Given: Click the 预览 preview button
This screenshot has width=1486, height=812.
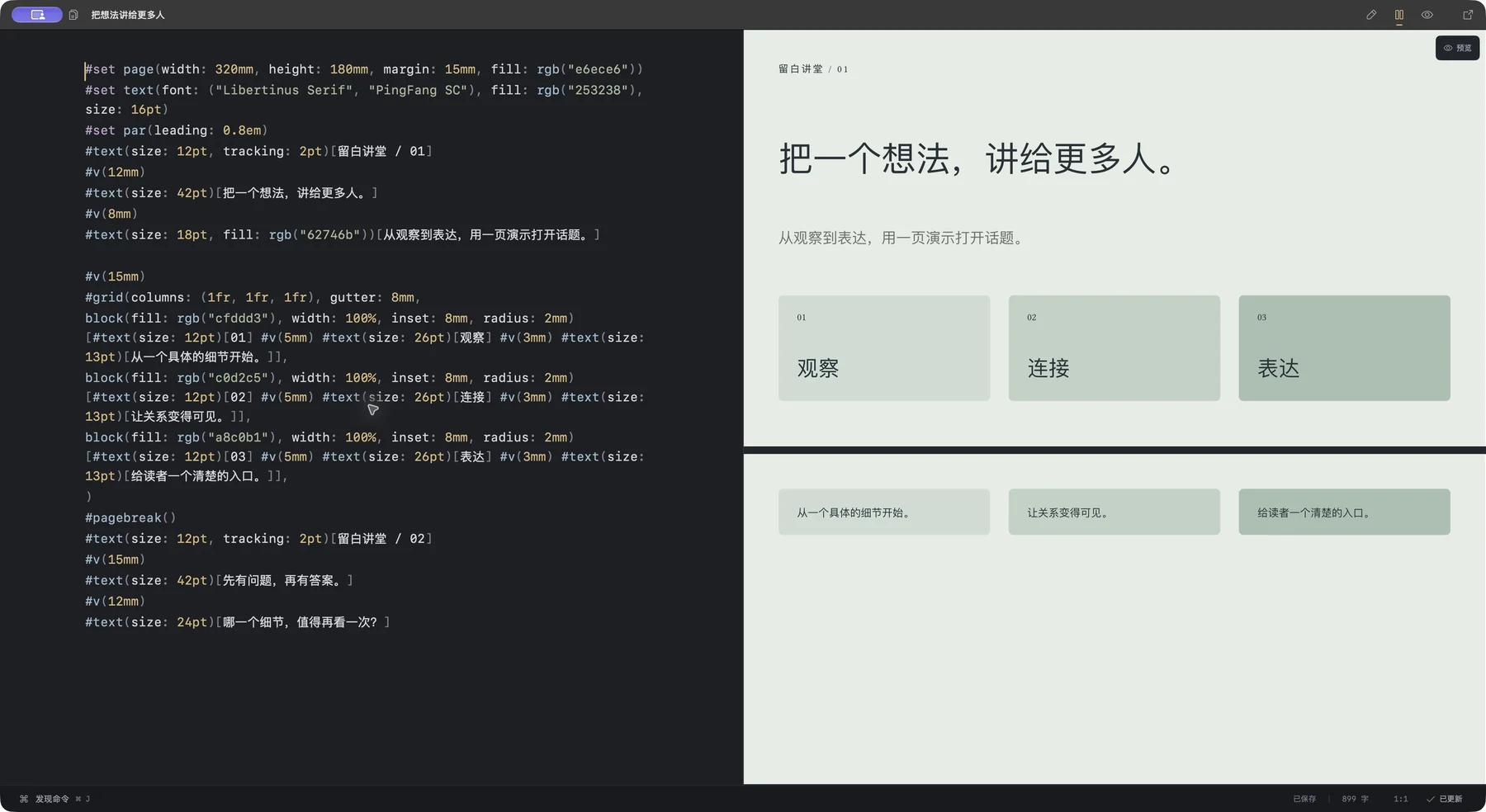Looking at the screenshot, I should click(1457, 48).
